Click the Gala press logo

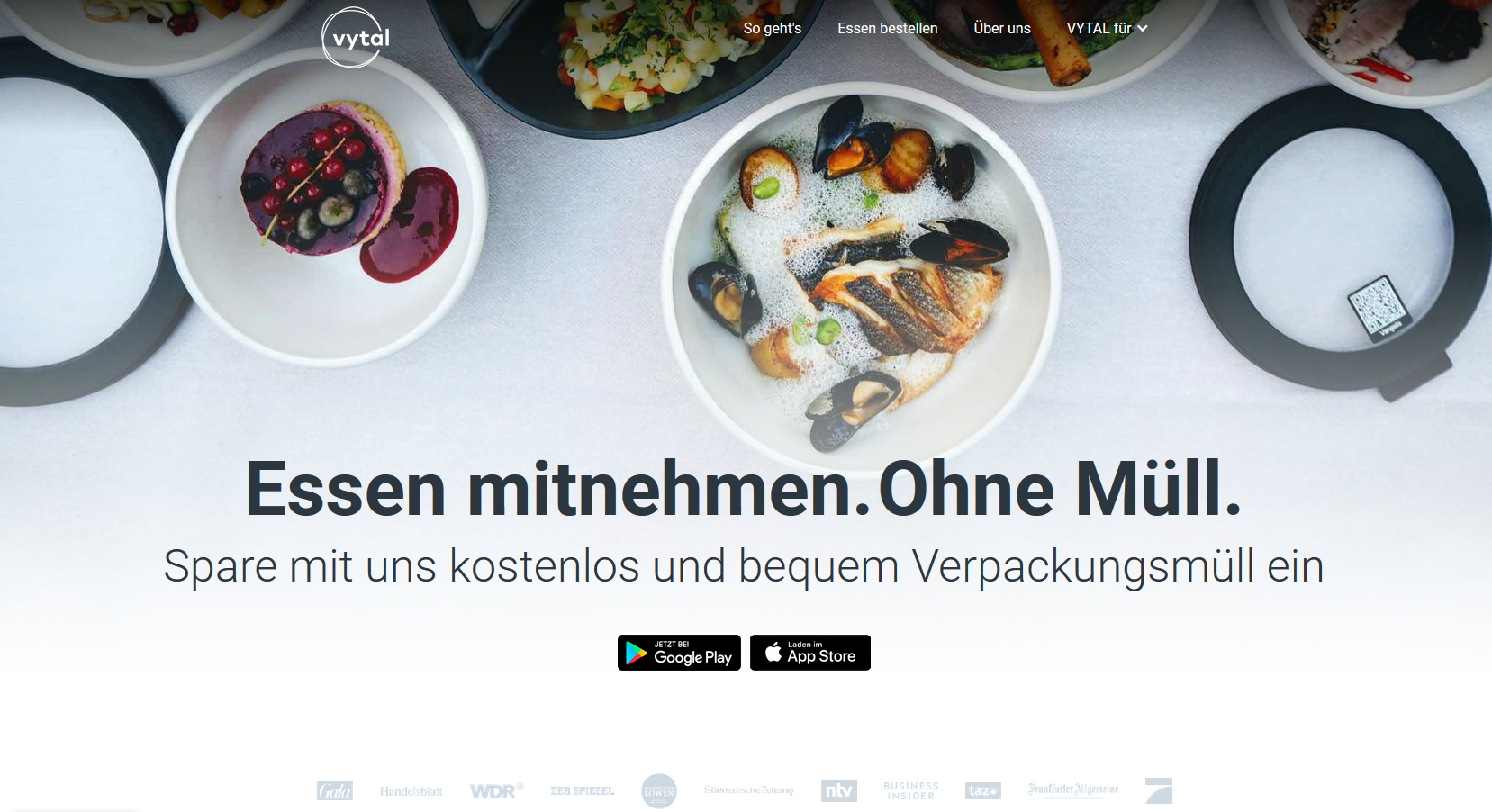pyautogui.click(x=335, y=791)
